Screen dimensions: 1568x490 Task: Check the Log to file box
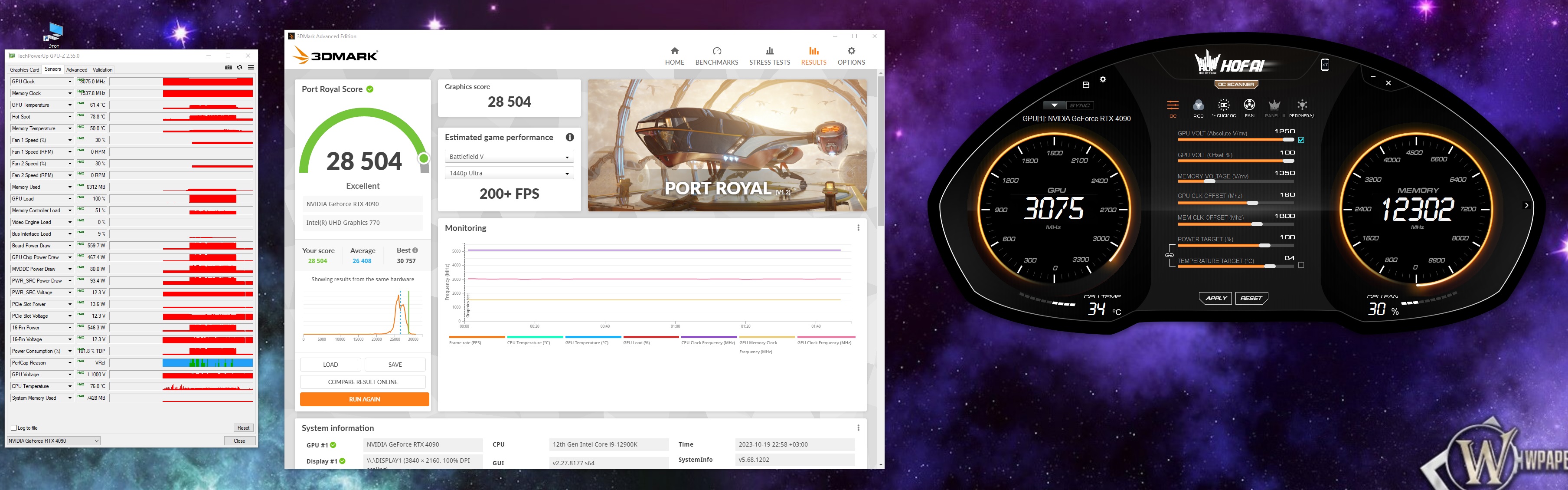(14, 428)
